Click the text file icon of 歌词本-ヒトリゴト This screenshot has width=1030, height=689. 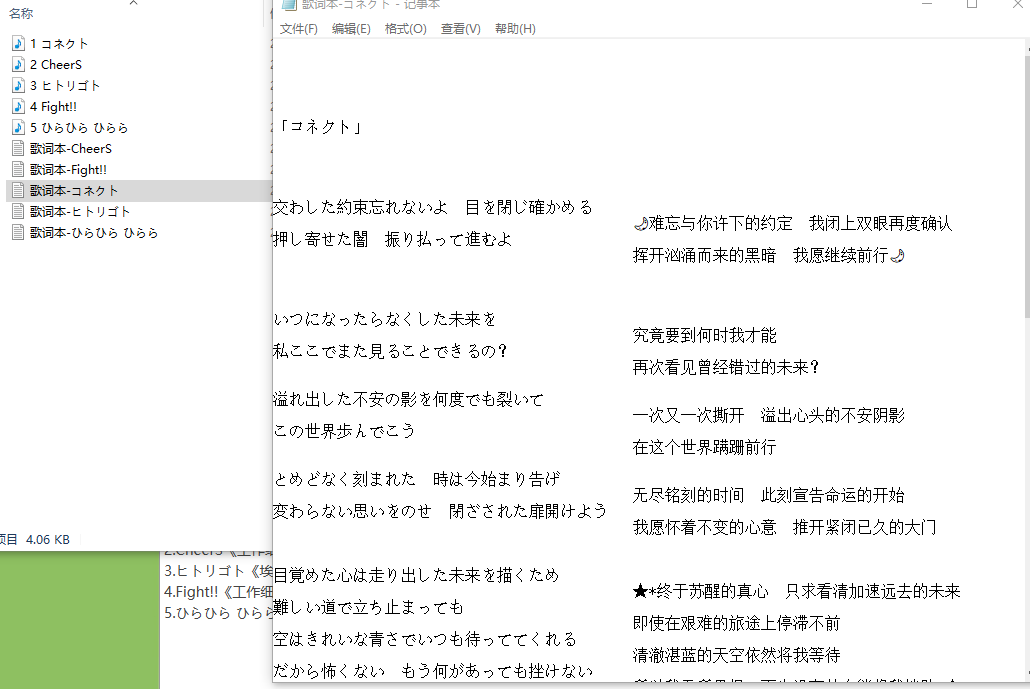[x=18, y=211]
